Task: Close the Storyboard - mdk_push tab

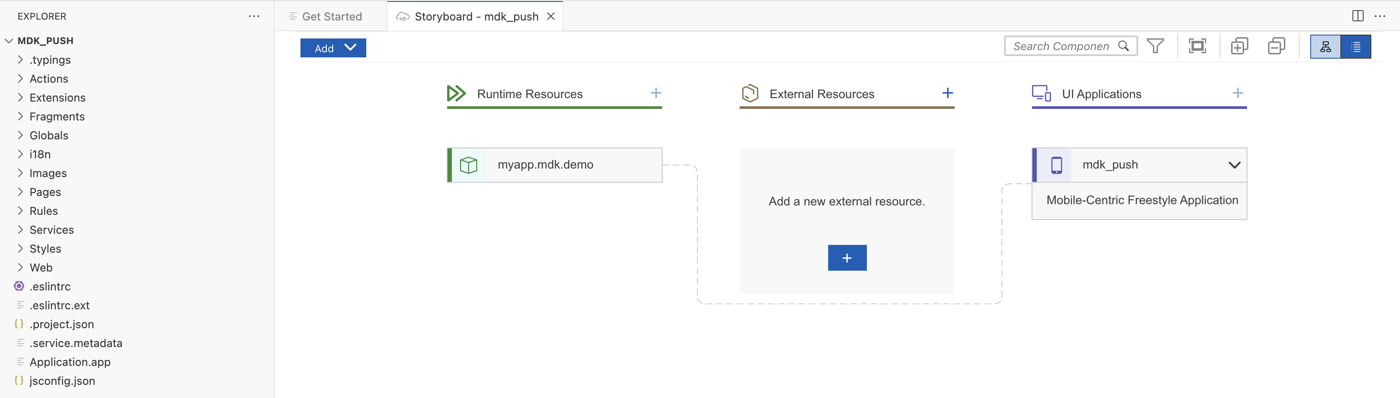Action: pos(551,16)
